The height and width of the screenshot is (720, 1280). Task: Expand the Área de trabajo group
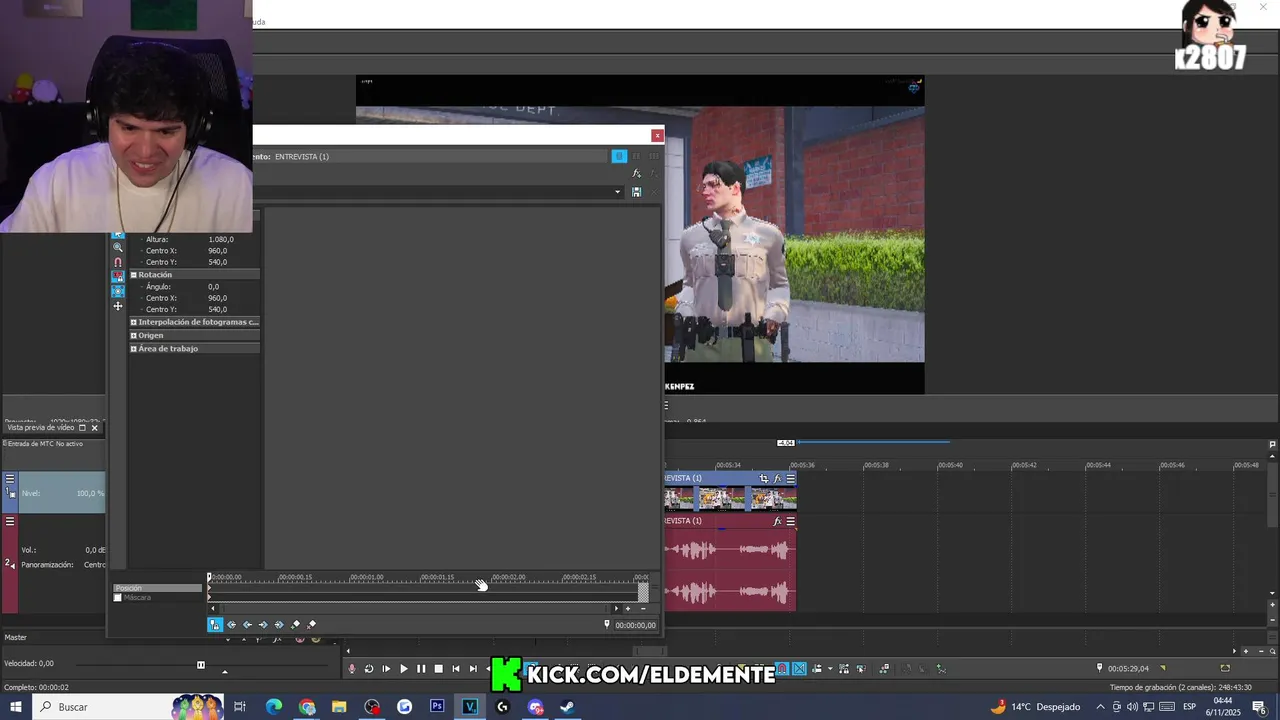click(x=134, y=349)
